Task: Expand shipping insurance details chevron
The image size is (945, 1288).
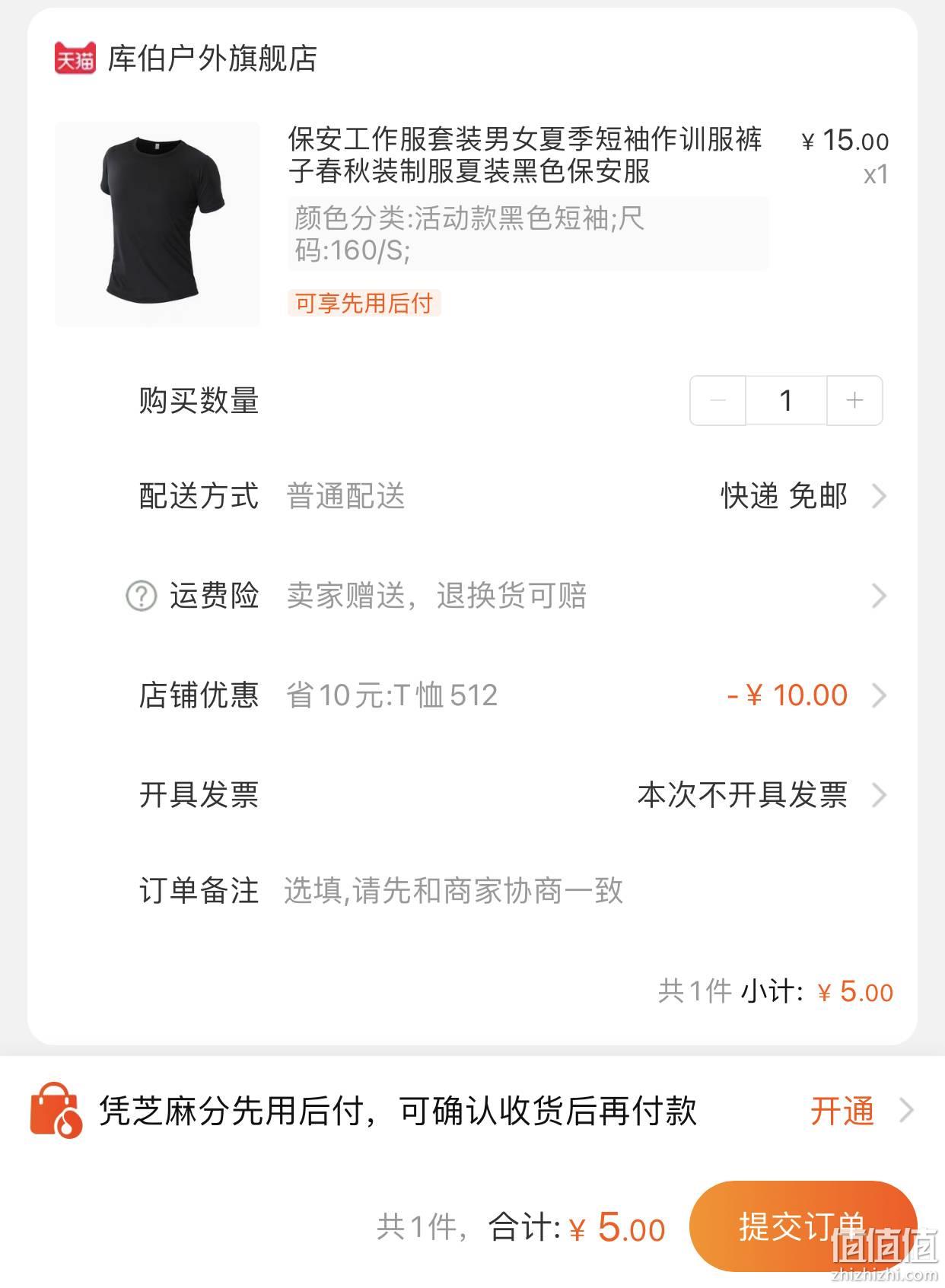Action: [879, 596]
